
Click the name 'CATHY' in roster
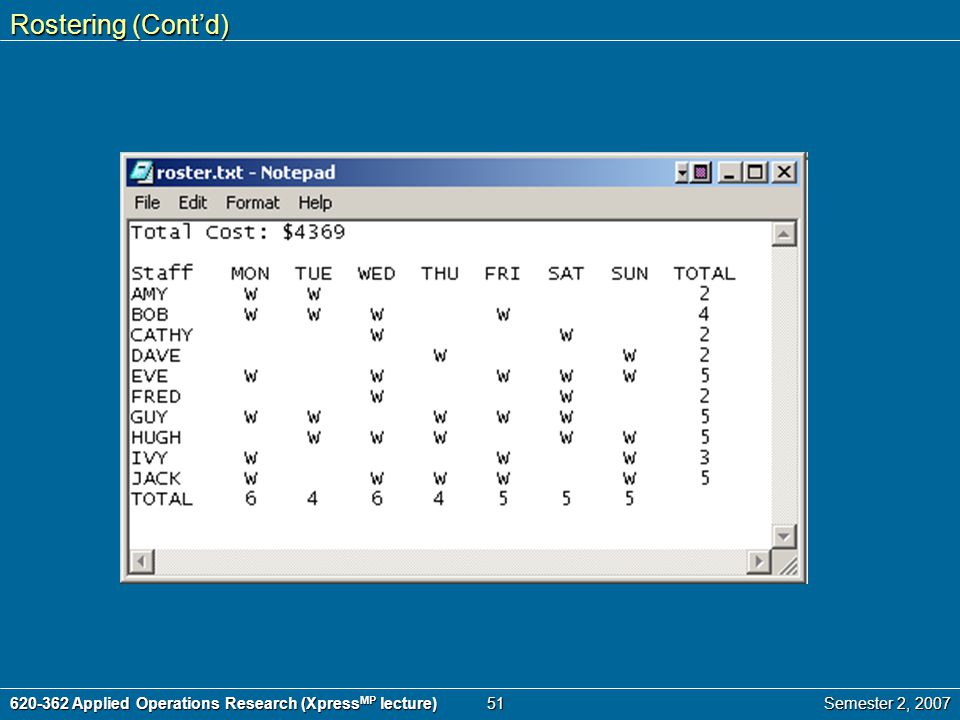click(x=162, y=336)
